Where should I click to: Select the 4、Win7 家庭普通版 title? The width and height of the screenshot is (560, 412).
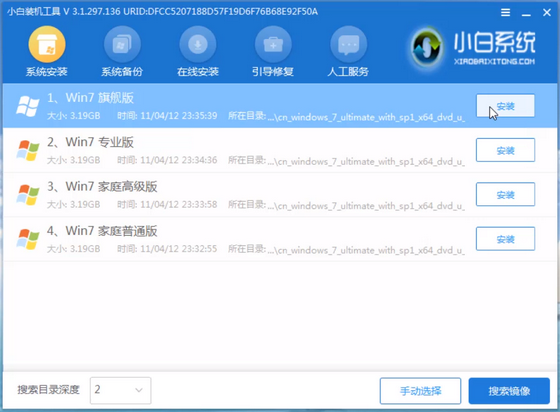click(102, 231)
